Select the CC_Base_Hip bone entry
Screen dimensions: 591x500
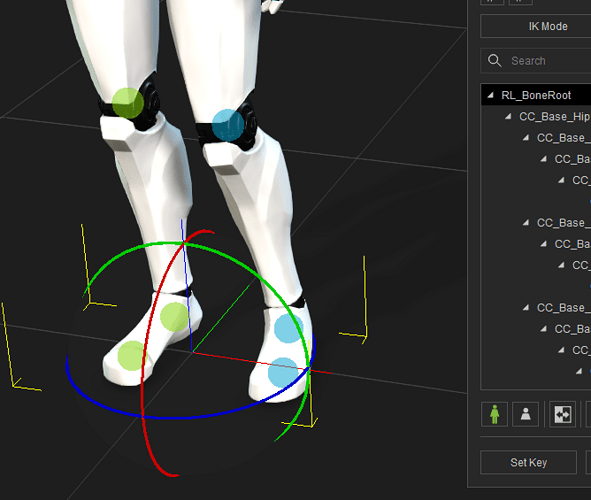pyautogui.click(x=554, y=116)
